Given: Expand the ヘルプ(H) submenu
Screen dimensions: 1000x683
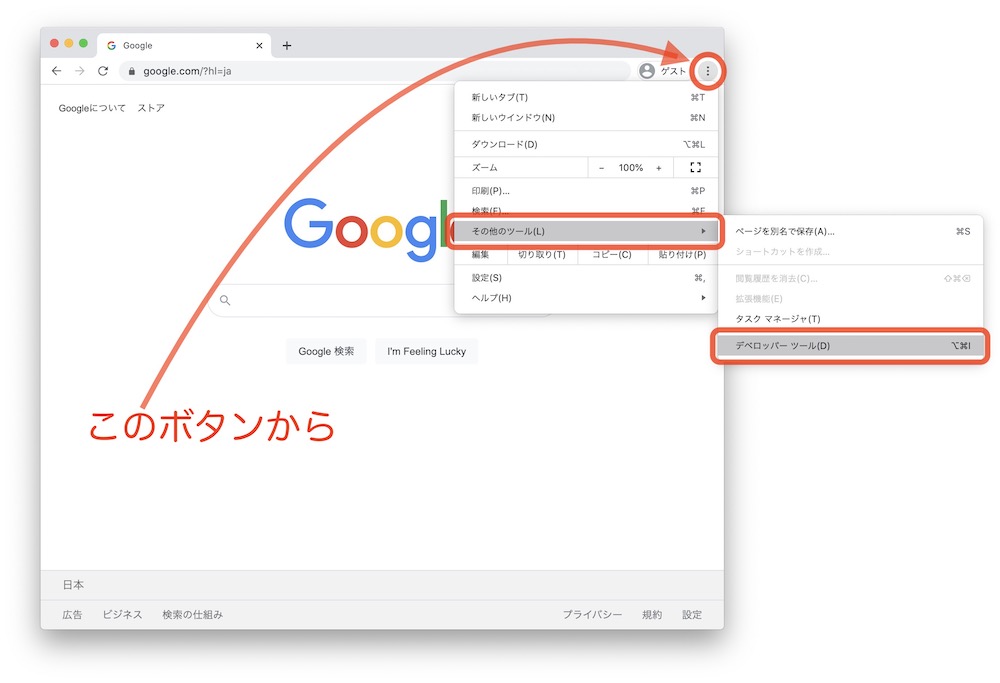Looking at the screenshot, I should click(x=586, y=298).
